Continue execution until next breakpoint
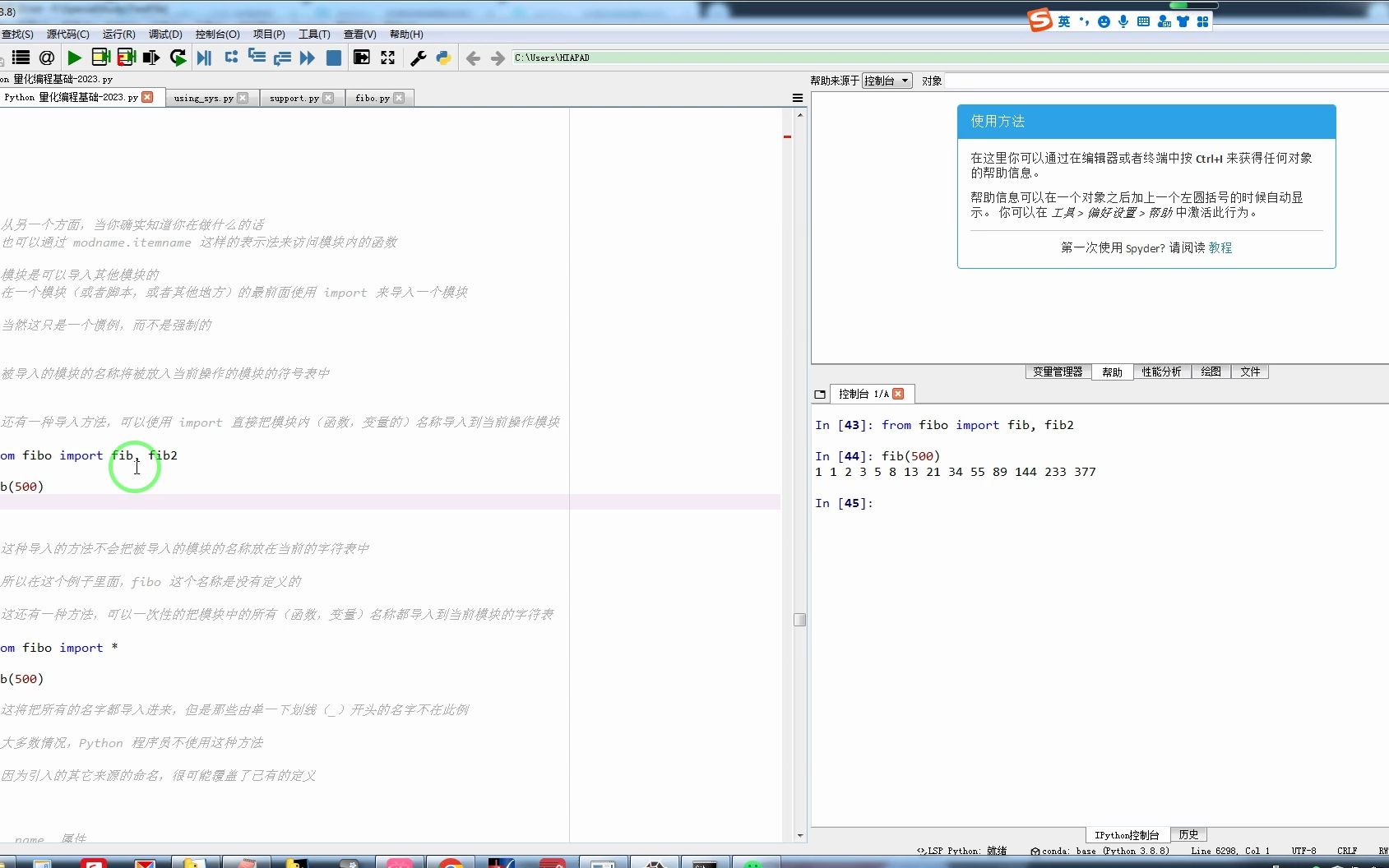Screen dimensions: 1389x868 (x=308, y=58)
